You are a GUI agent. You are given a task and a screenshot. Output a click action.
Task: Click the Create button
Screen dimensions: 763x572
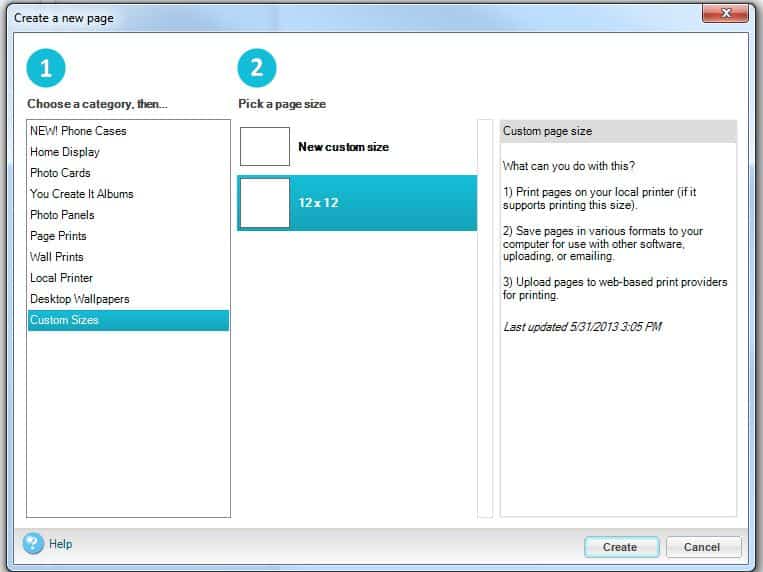(621, 547)
